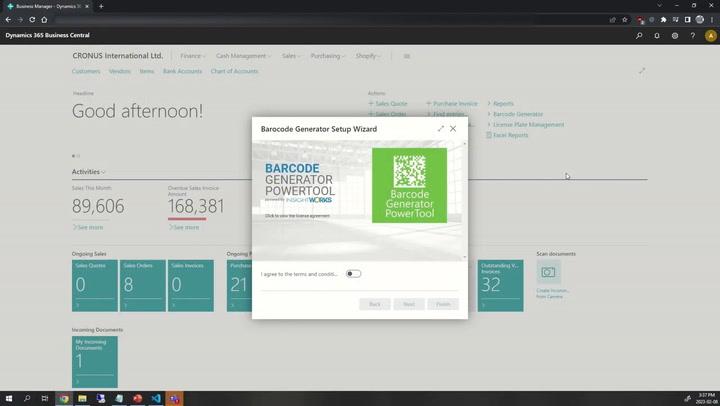Expand the Finance menu

coord(192,56)
